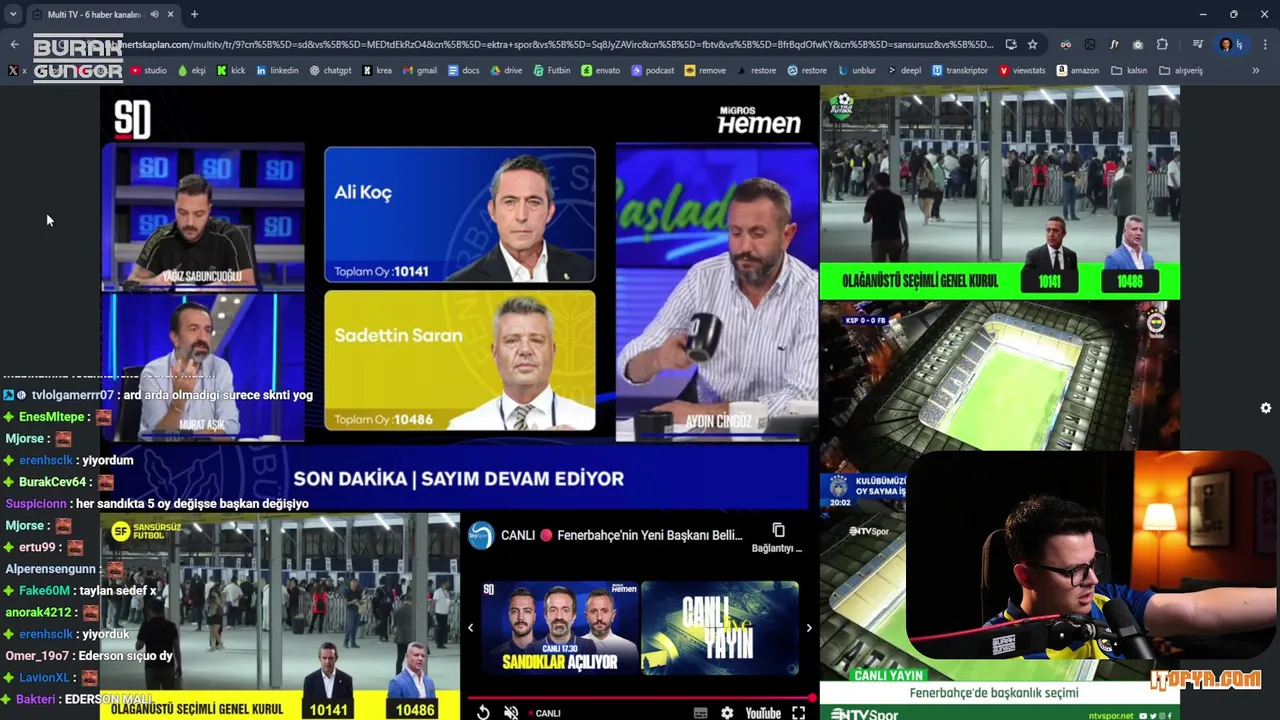
Task: Open the X bookmark
Action: [x=17, y=70]
